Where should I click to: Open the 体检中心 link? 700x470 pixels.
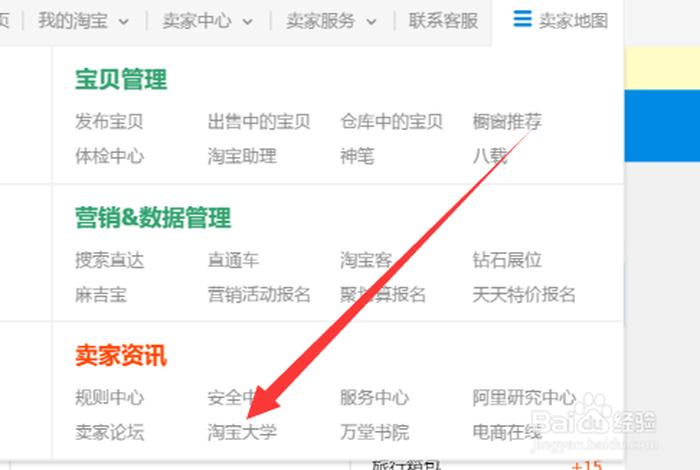coord(109,156)
